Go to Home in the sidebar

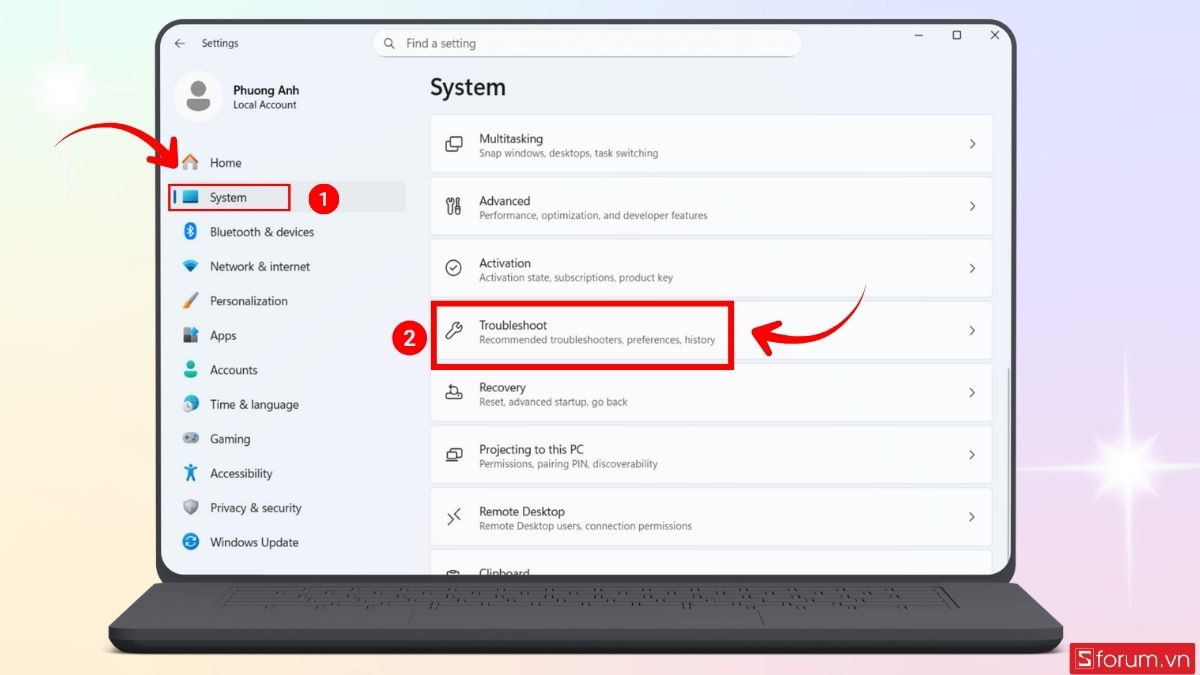tap(288, 162)
